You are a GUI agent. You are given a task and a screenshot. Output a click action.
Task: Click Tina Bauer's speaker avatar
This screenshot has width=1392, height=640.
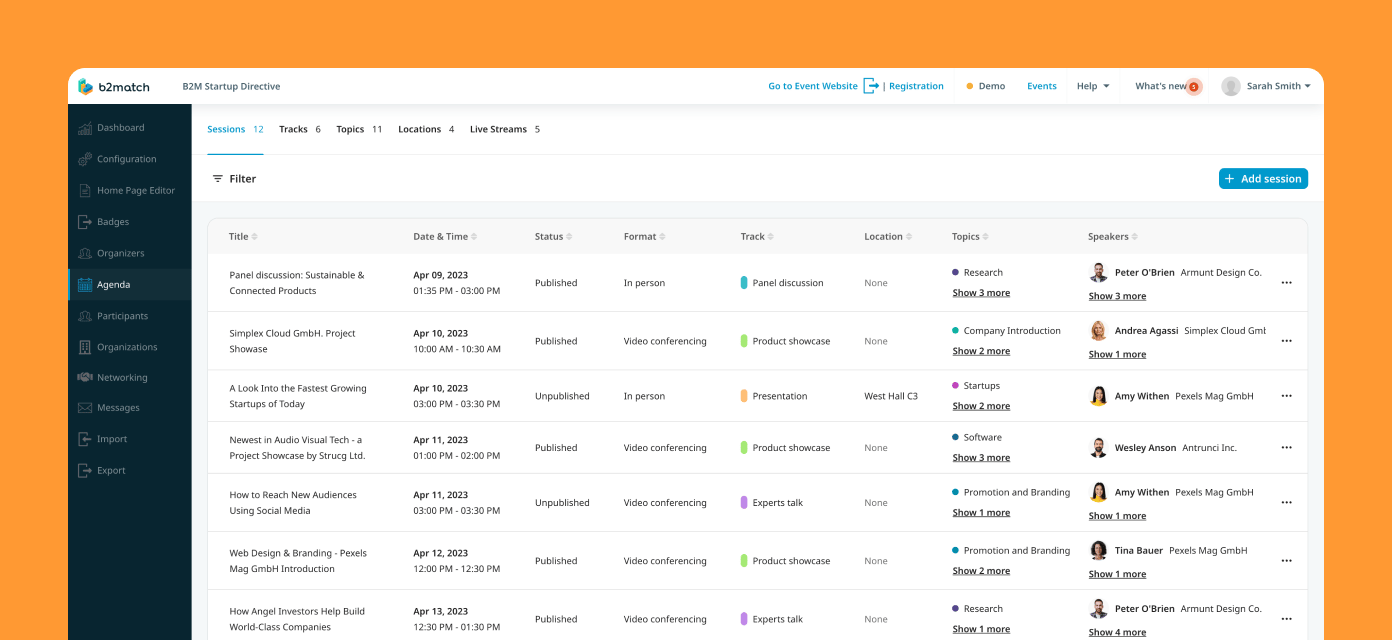click(x=1098, y=551)
